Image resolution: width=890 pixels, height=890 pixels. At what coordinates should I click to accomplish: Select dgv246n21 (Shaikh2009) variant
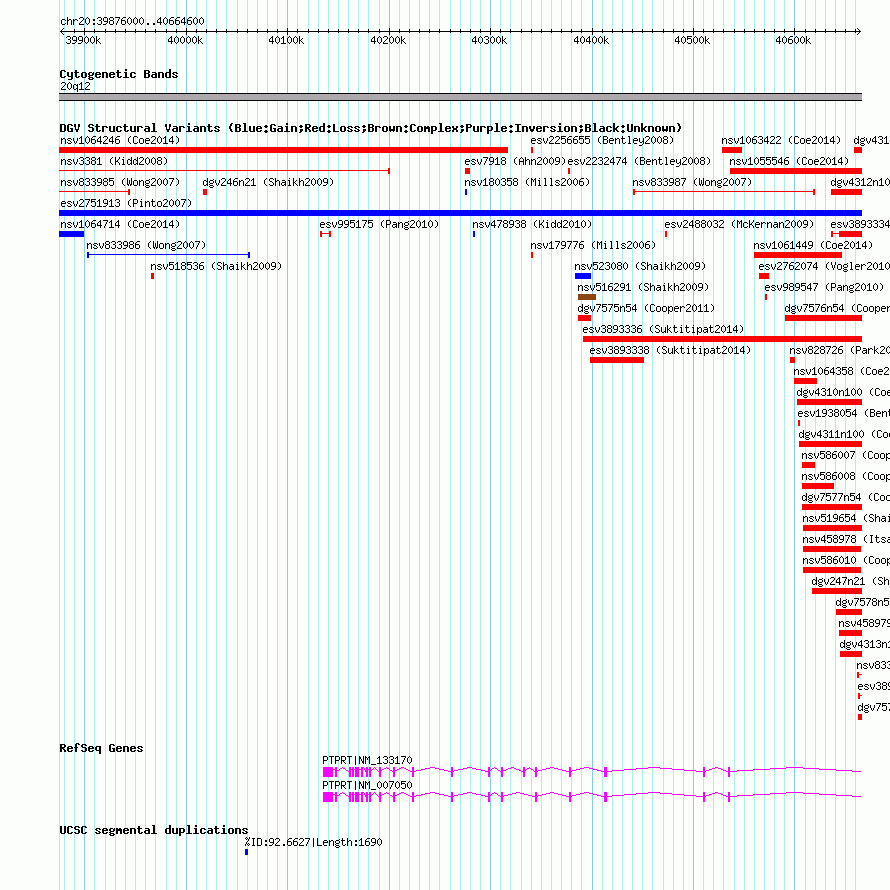(x=268, y=182)
